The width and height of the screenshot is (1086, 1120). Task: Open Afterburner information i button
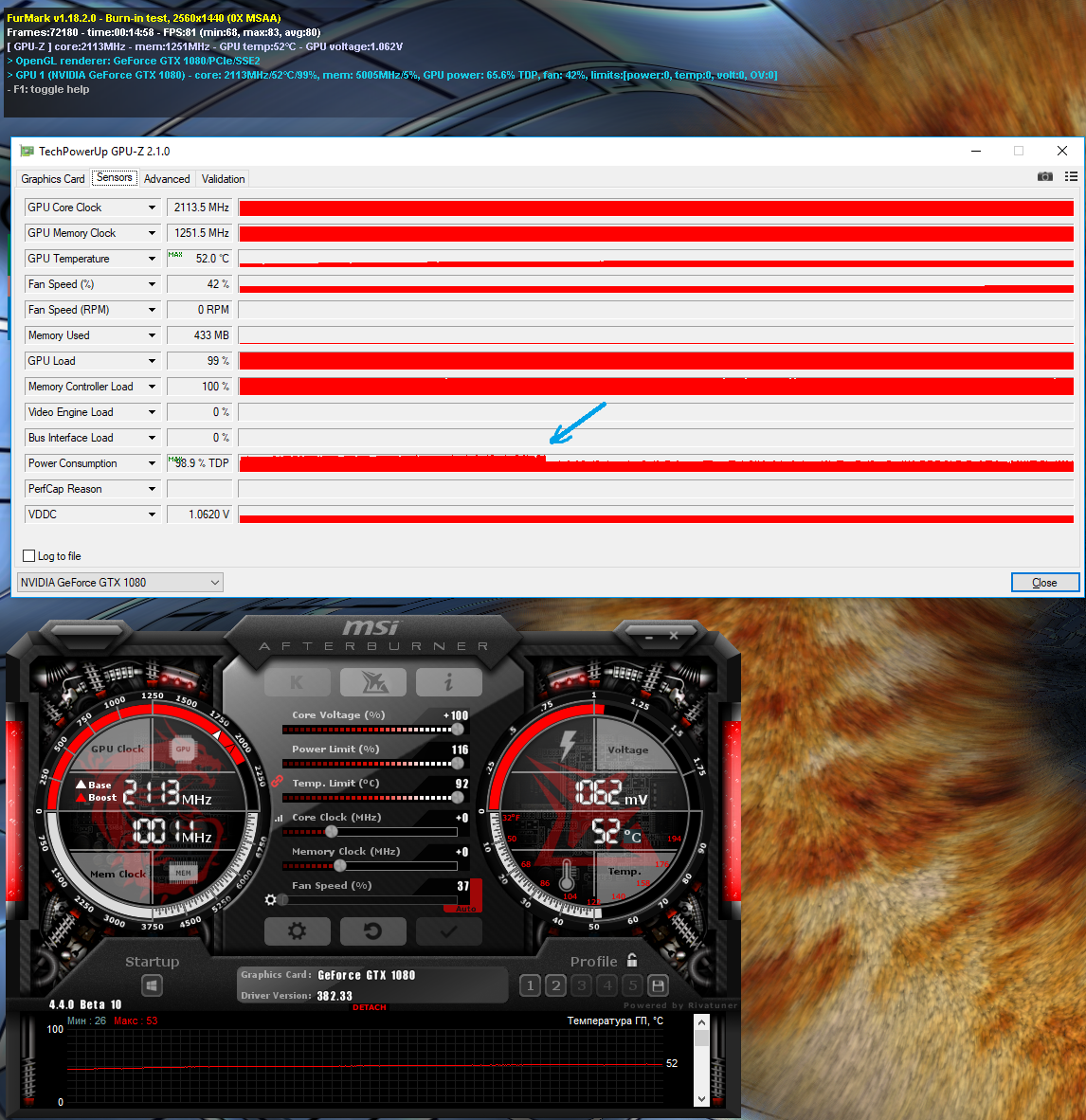(x=448, y=682)
